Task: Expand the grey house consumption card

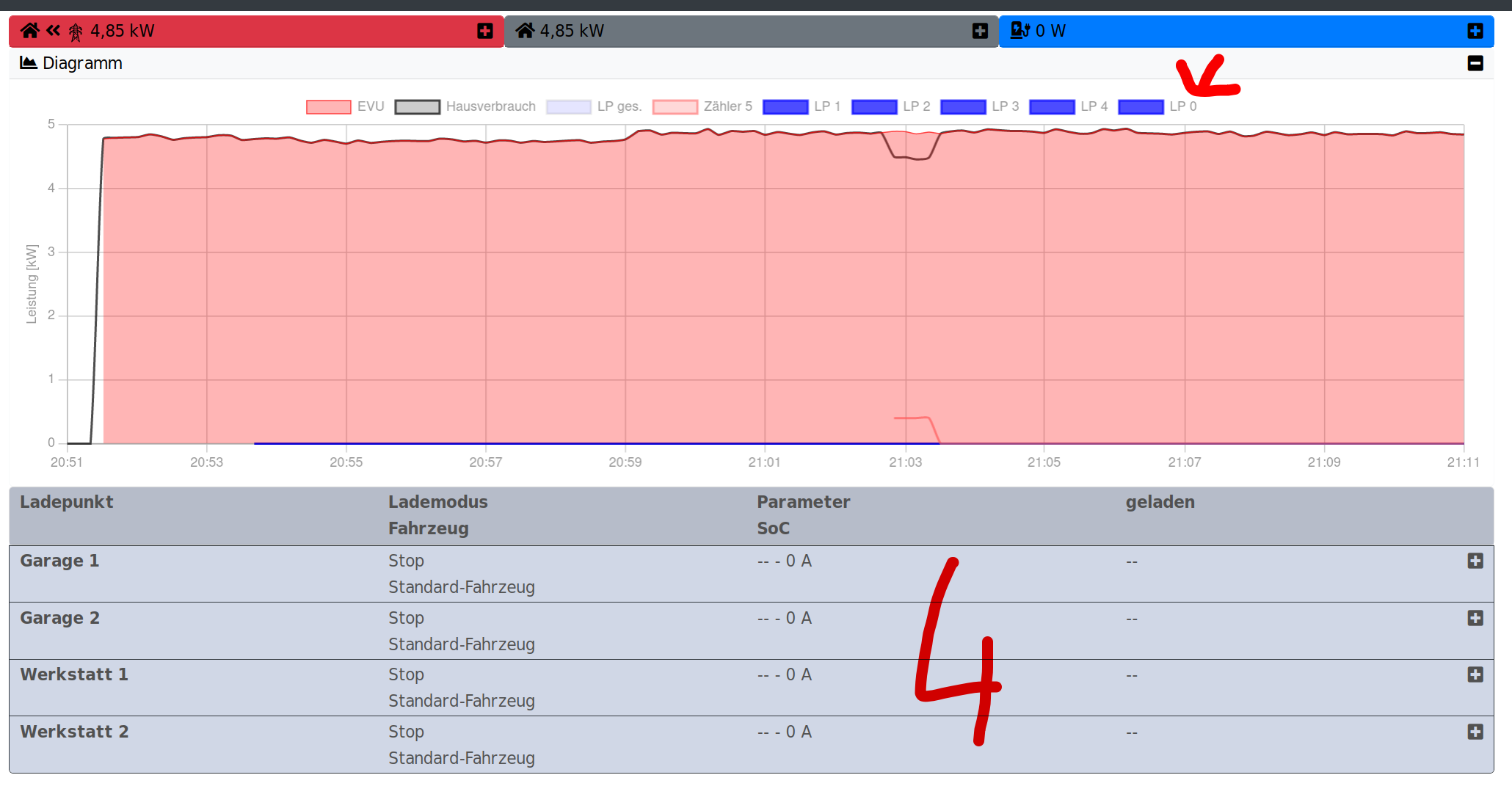Action: [x=980, y=31]
